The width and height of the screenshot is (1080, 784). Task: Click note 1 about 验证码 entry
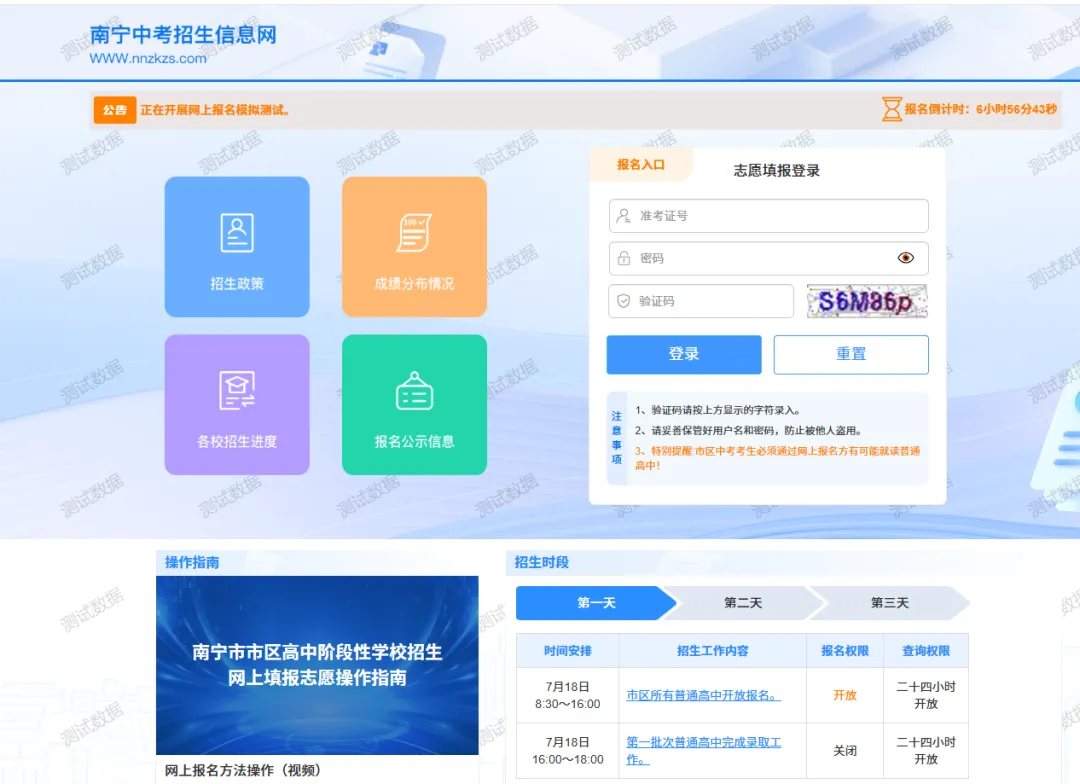(718, 410)
